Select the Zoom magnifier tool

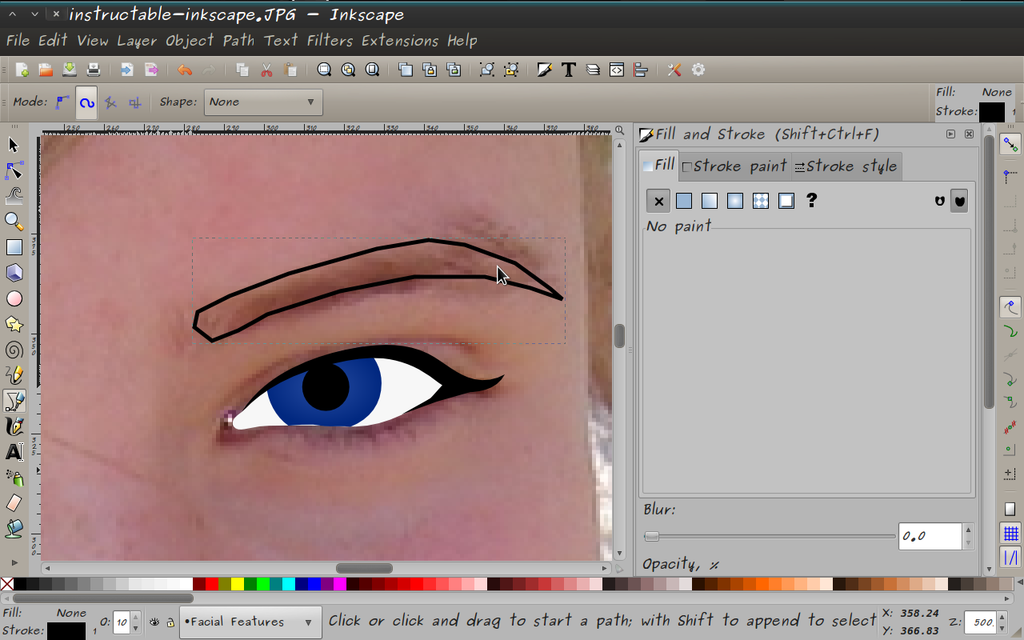tap(14, 221)
